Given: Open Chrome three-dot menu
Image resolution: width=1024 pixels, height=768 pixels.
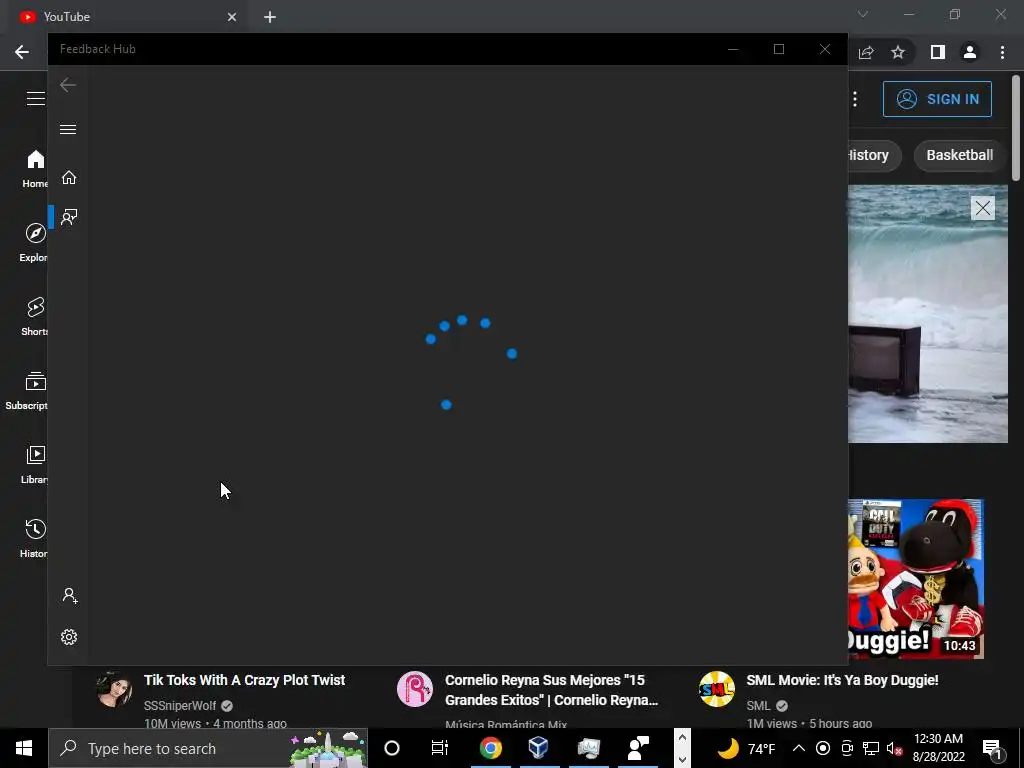Looking at the screenshot, I should coord(1002,52).
